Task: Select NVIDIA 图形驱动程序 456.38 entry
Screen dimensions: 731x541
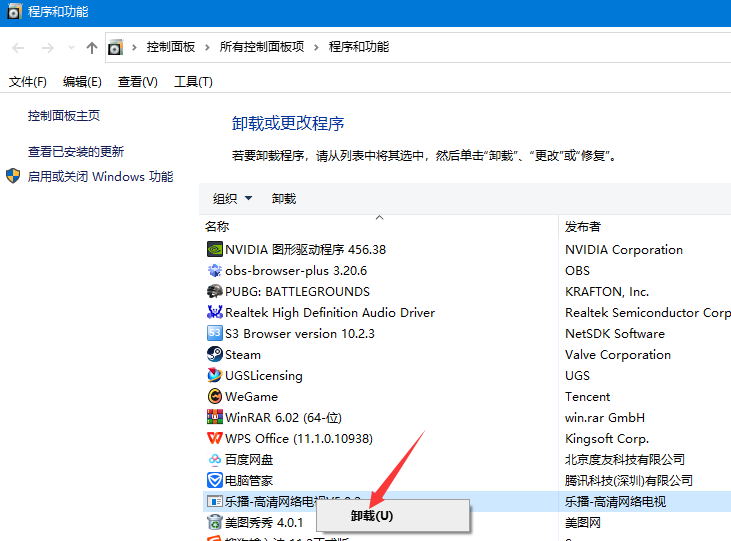Action: tap(305, 250)
